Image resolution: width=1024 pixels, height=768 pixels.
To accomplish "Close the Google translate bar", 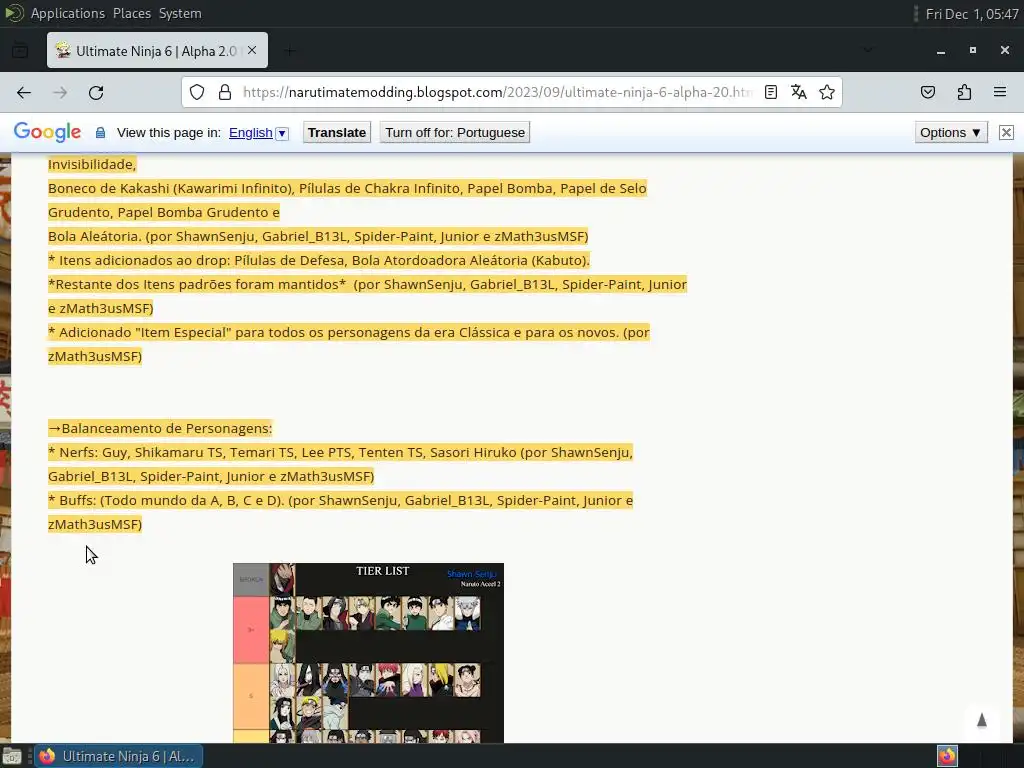I will (1006, 133).
